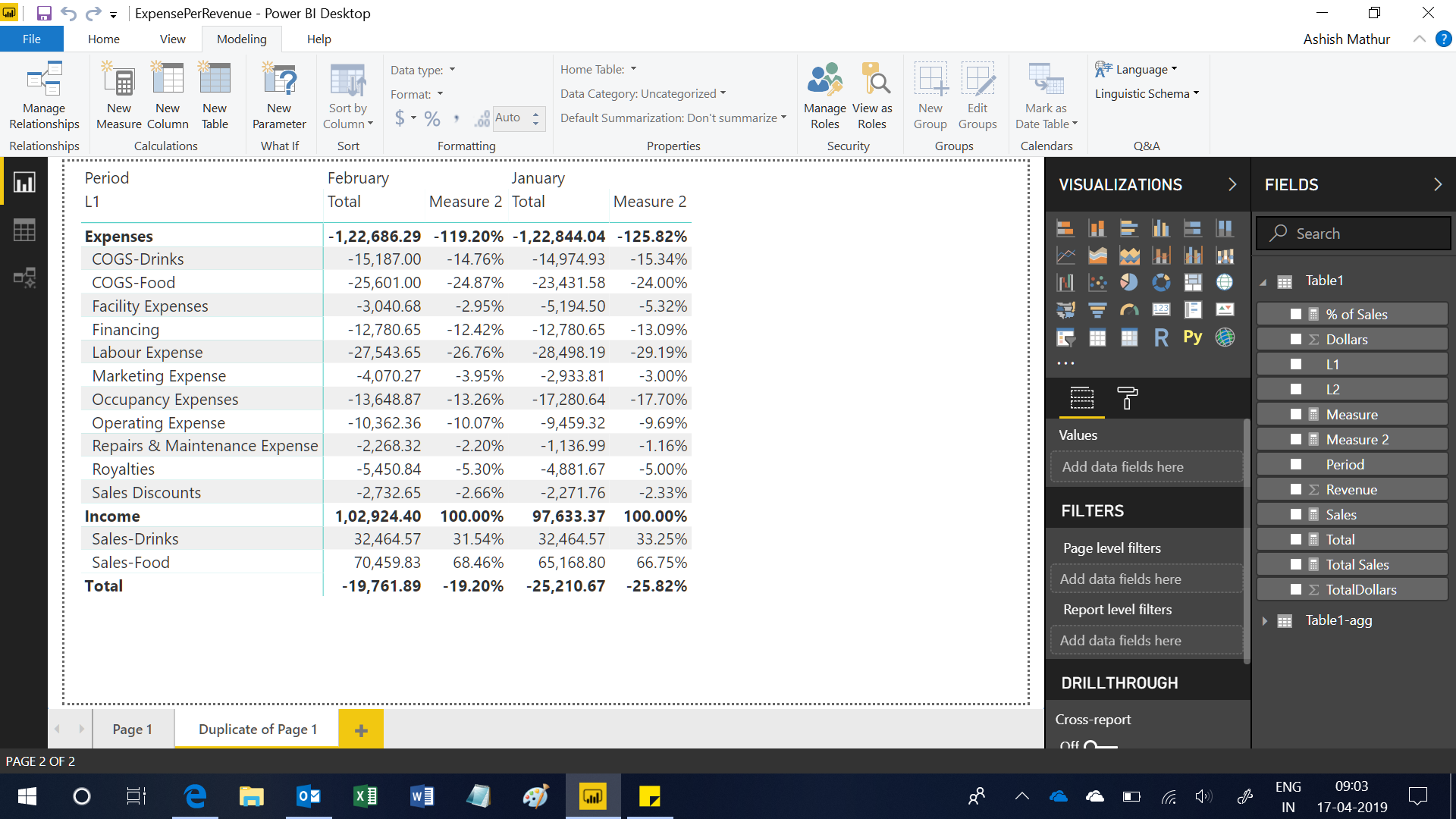Click the Values add data fields well

click(x=1146, y=467)
